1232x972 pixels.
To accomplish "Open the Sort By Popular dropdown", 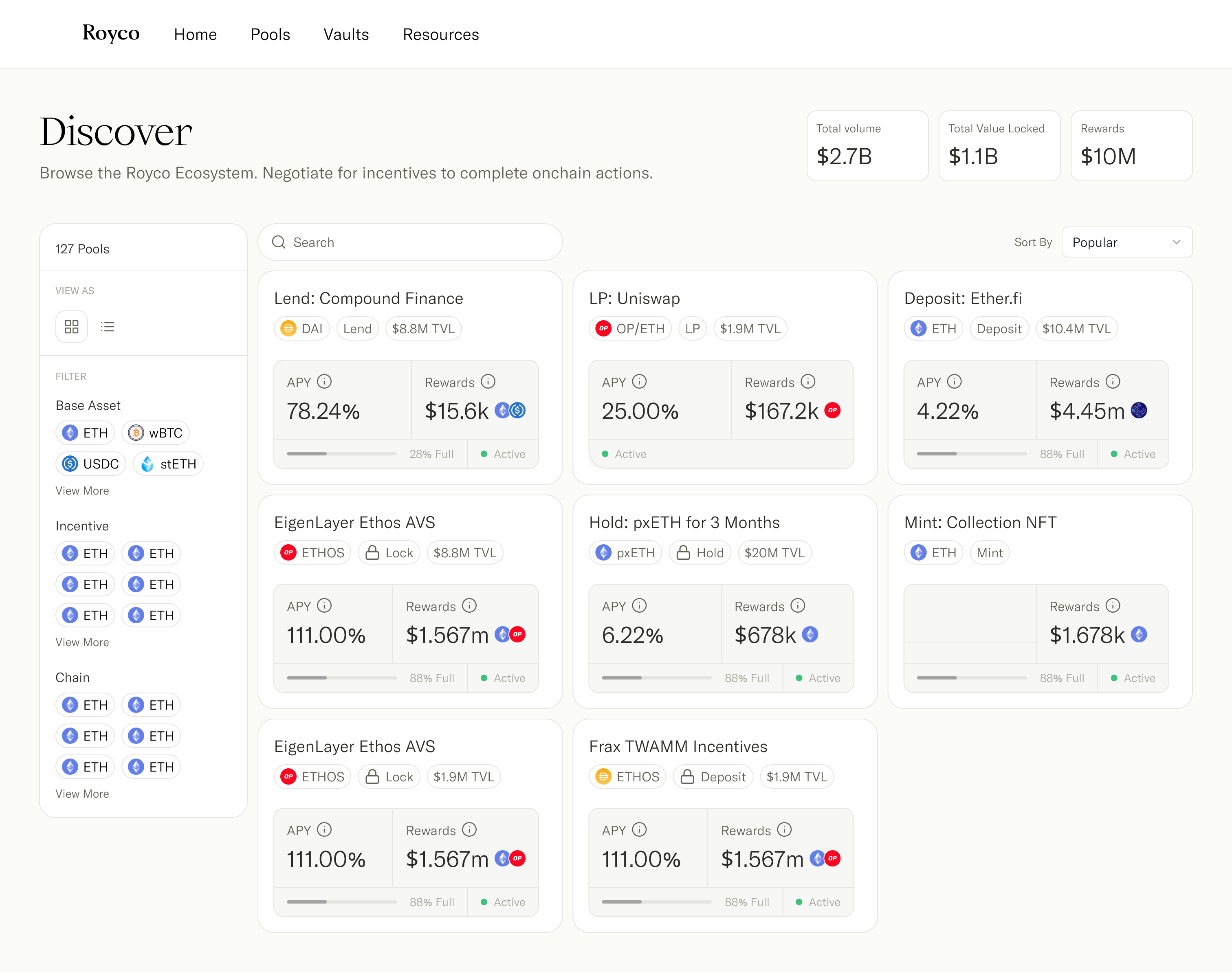I will 1127,242.
